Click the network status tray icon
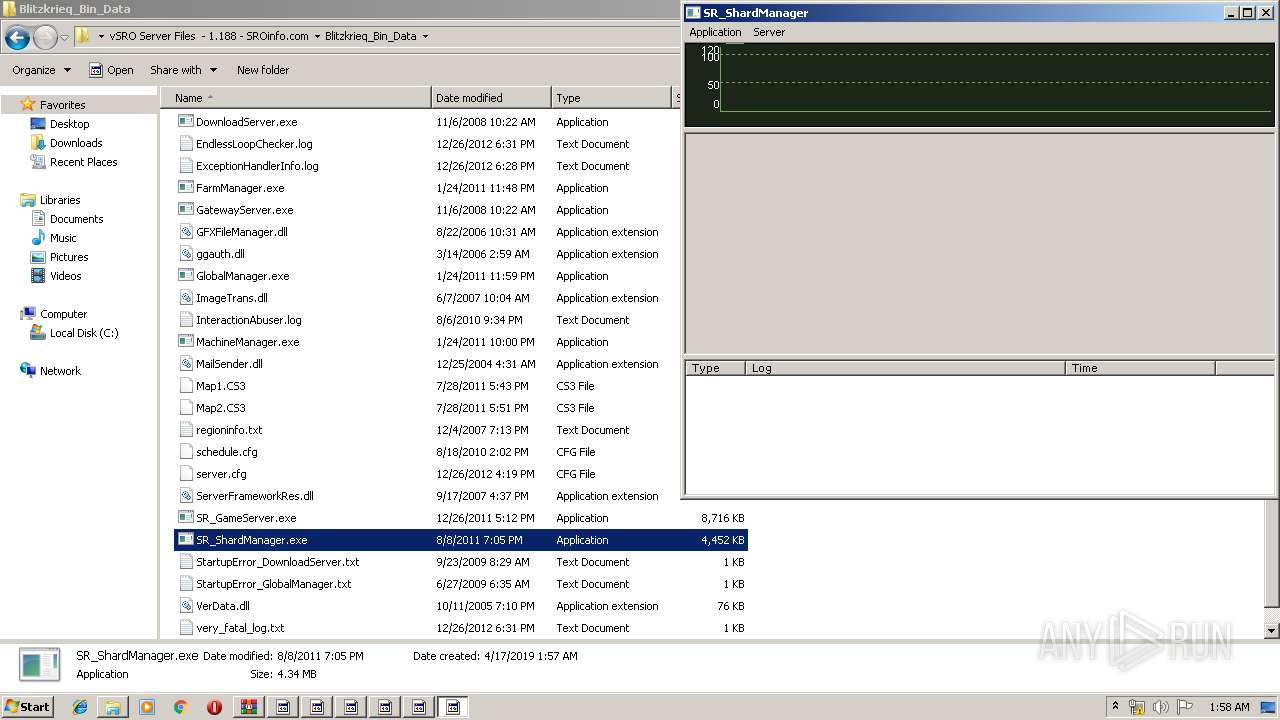The width and height of the screenshot is (1280, 720). pyautogui.click(x=1137, y=707)
